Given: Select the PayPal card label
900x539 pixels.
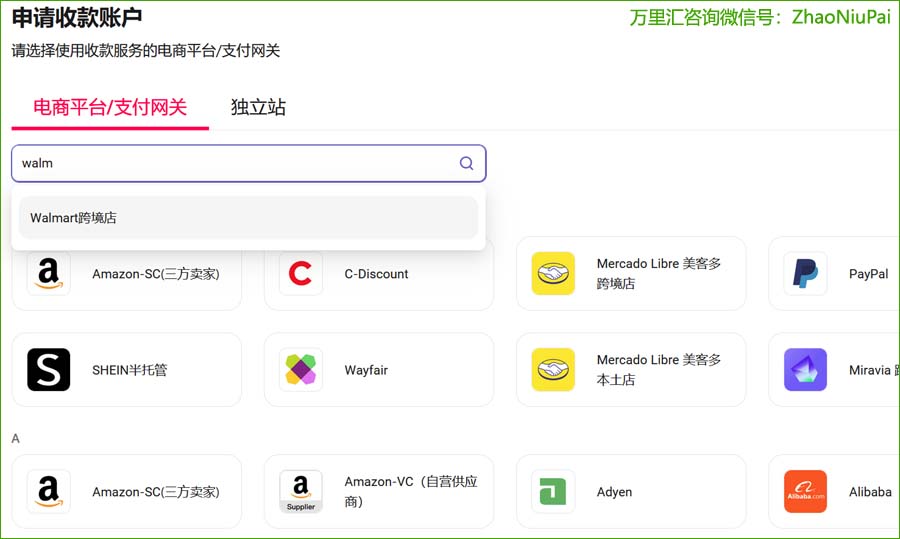Looking at the screenshot, I should tap(868, 274).
